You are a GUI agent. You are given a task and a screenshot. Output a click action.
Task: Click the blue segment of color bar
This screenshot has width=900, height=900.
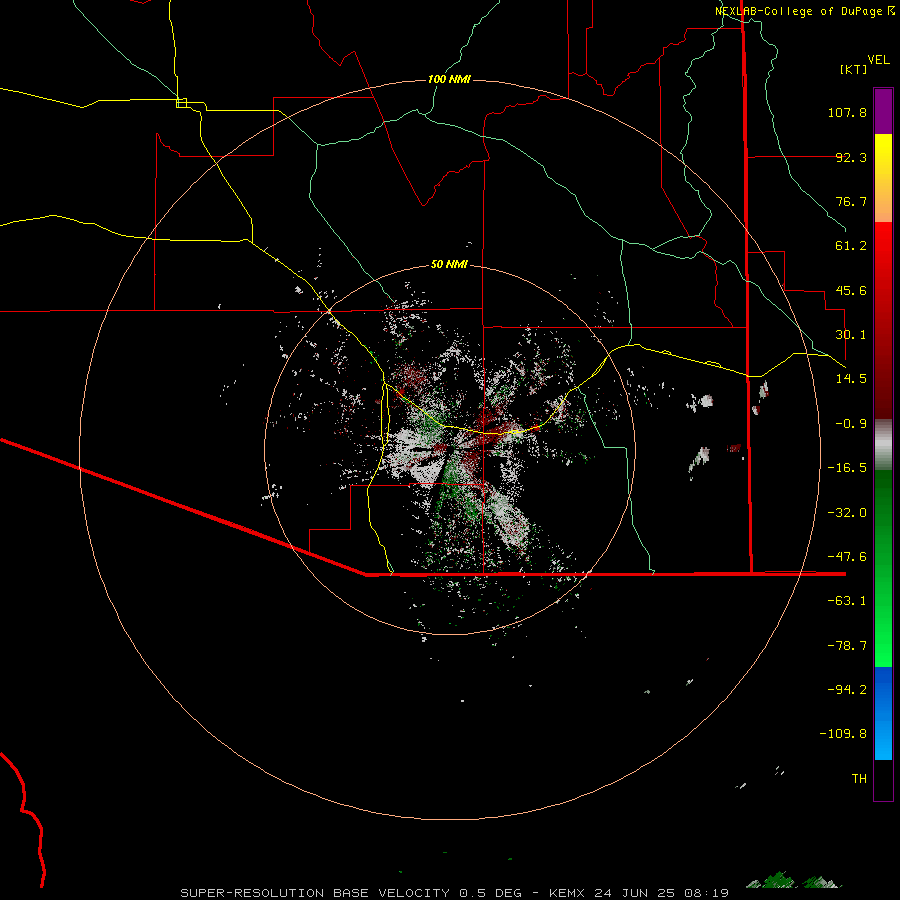tap(883, 713)
